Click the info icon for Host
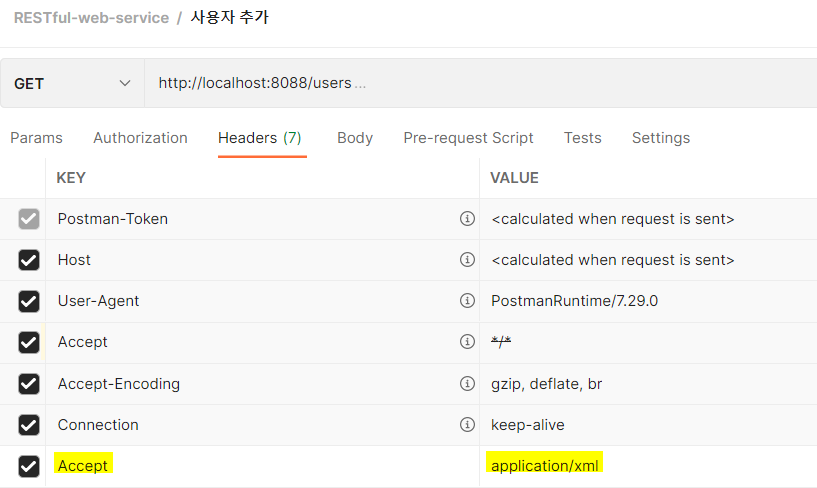Screen dimensions: 817x488 click(x=467, y=259)
